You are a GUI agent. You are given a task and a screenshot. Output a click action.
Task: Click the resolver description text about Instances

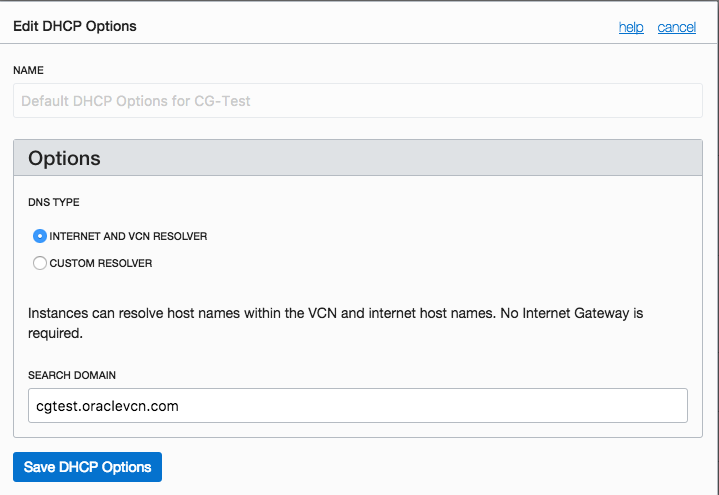335,313
